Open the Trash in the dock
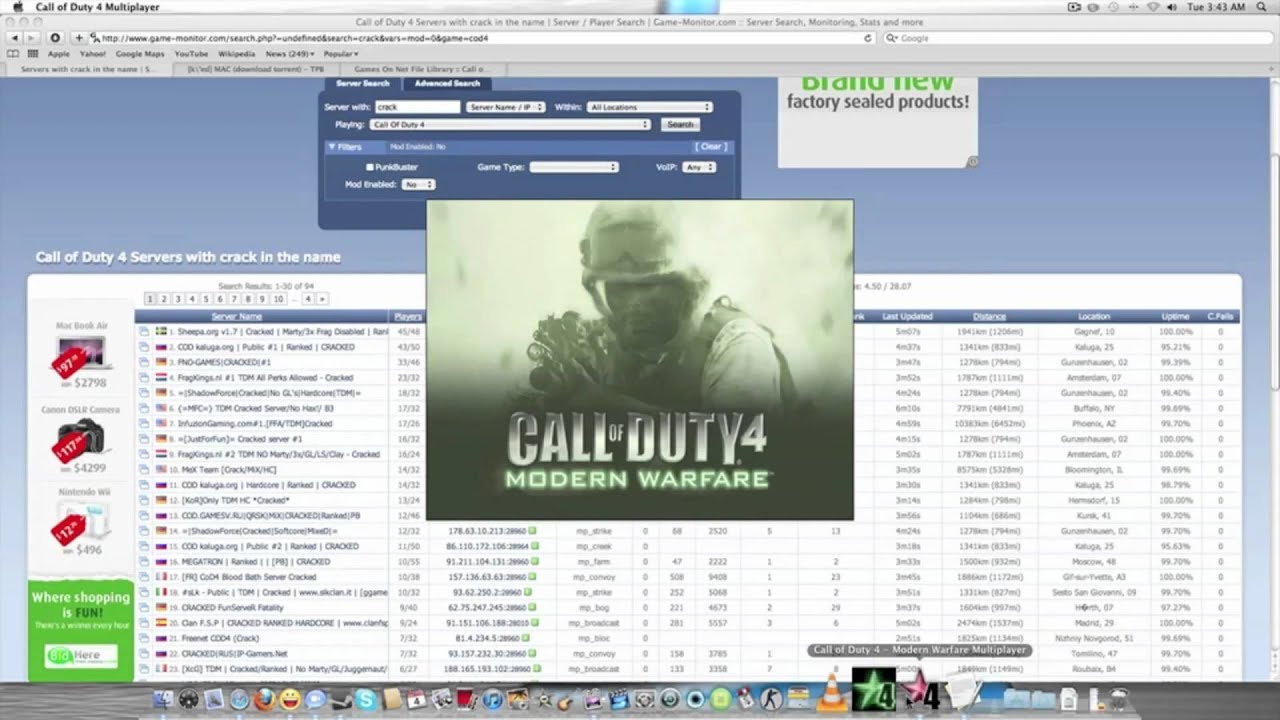Image resolution: width=1280 pixels, height=720 pixels. [x=1118, y=699]
